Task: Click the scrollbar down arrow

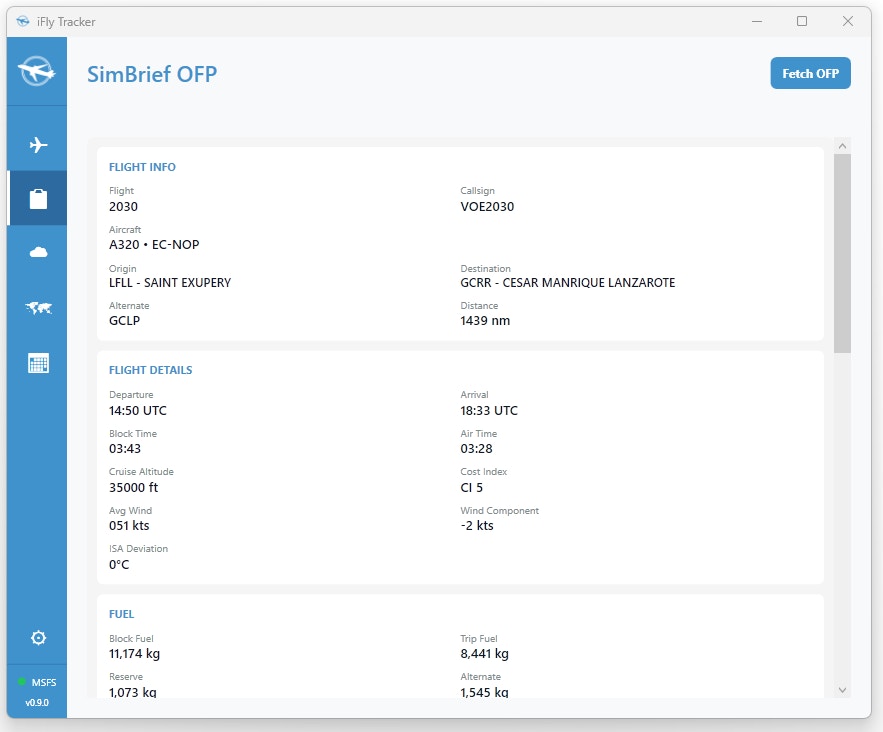Action: 842,689
